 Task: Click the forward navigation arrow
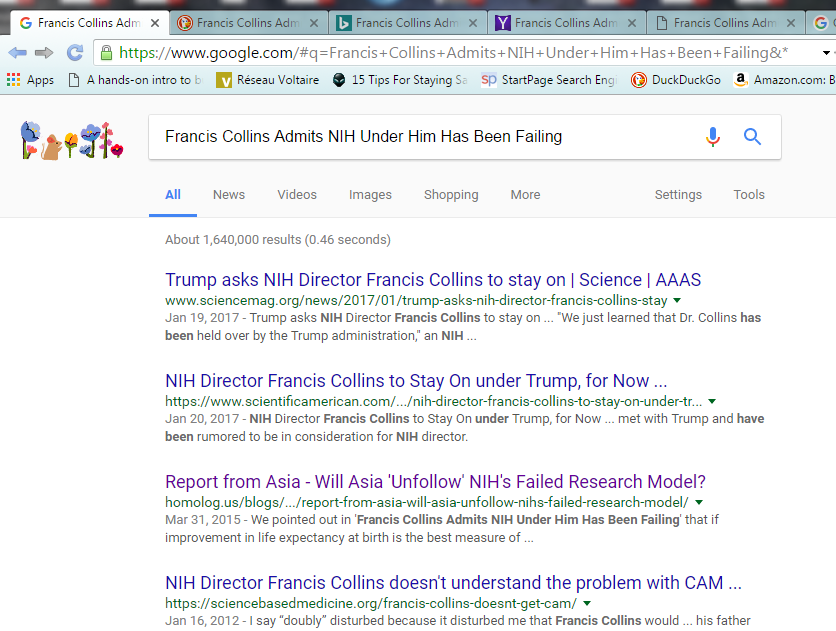tap(44, 53)
